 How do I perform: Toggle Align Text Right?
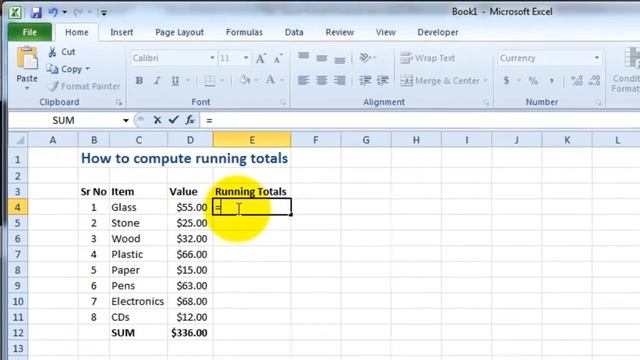pyautogui.click(x=340, y=80)
